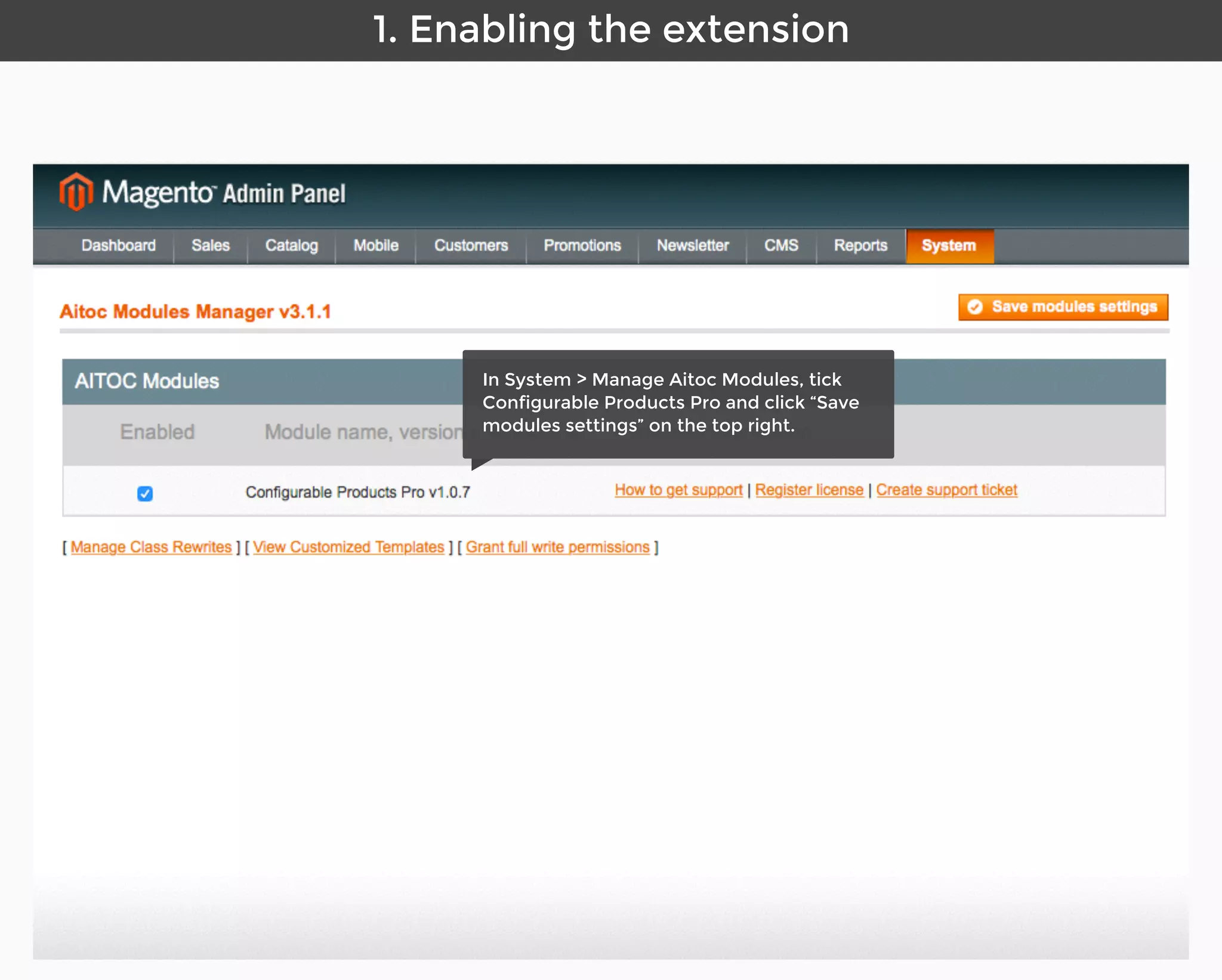The height and width of the screenshot is (980, 1222).
Task: Open the Mobile menu
Action: point(376,246)
